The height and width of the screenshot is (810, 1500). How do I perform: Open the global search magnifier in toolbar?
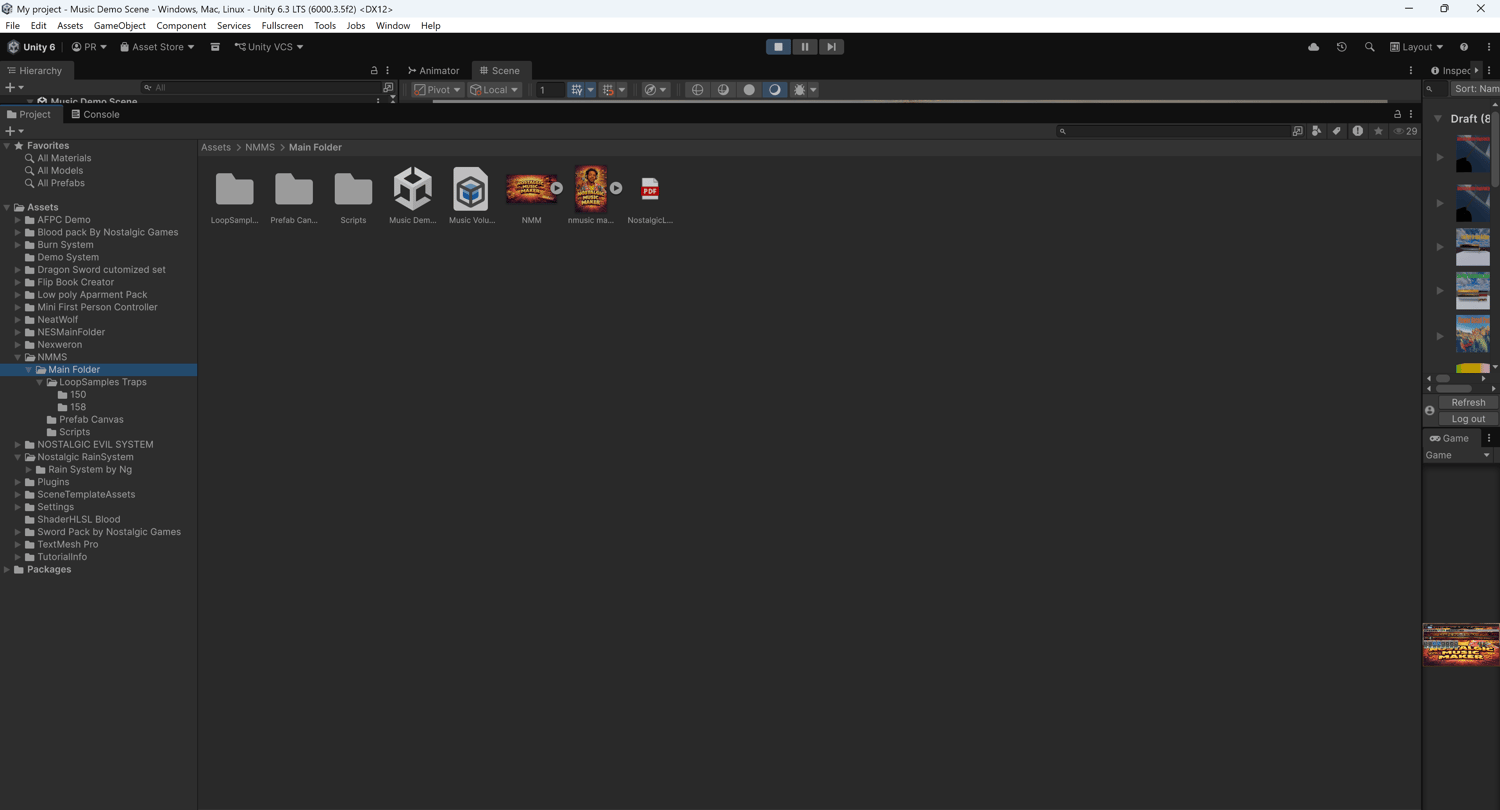pyautogui.click(x=1369, y=47)
